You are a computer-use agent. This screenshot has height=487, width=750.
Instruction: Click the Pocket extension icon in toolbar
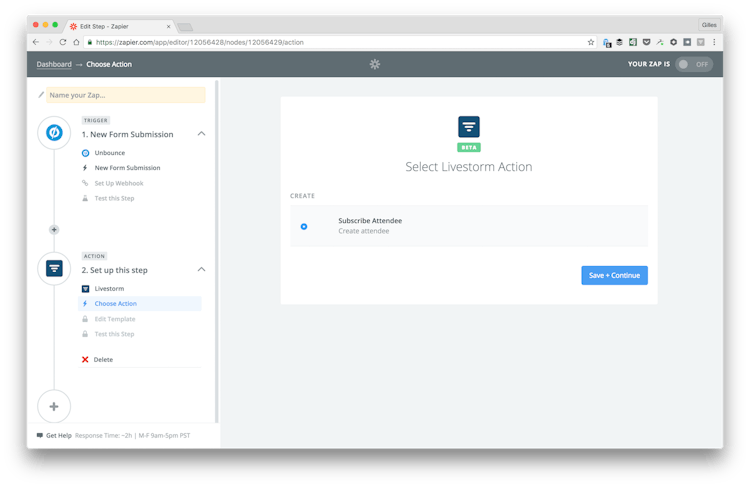(x=646, y=42)
